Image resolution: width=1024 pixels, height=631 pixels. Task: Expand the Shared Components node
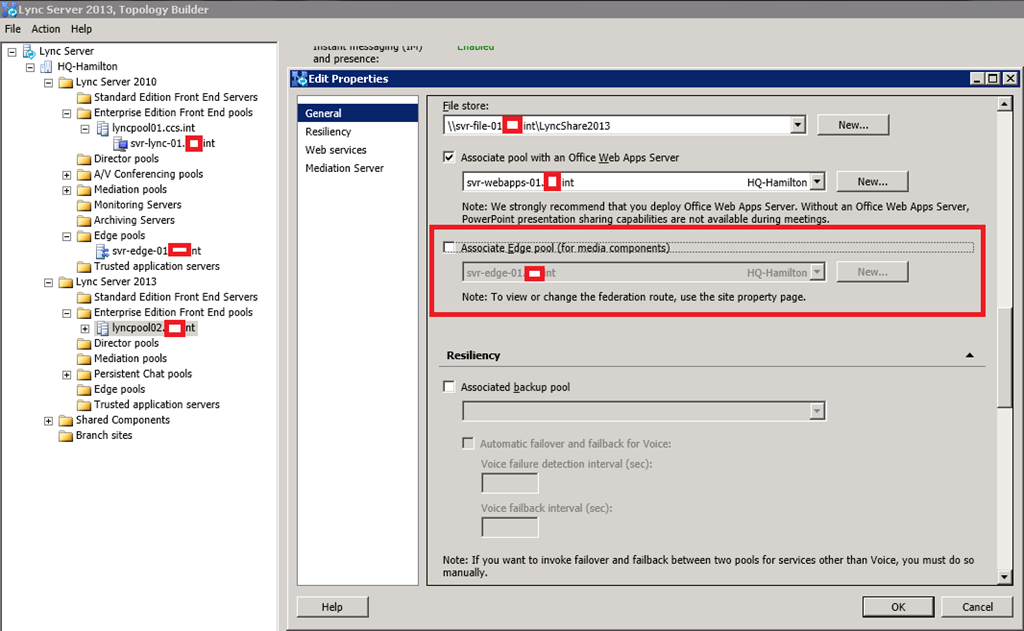[x=48, y=421]
